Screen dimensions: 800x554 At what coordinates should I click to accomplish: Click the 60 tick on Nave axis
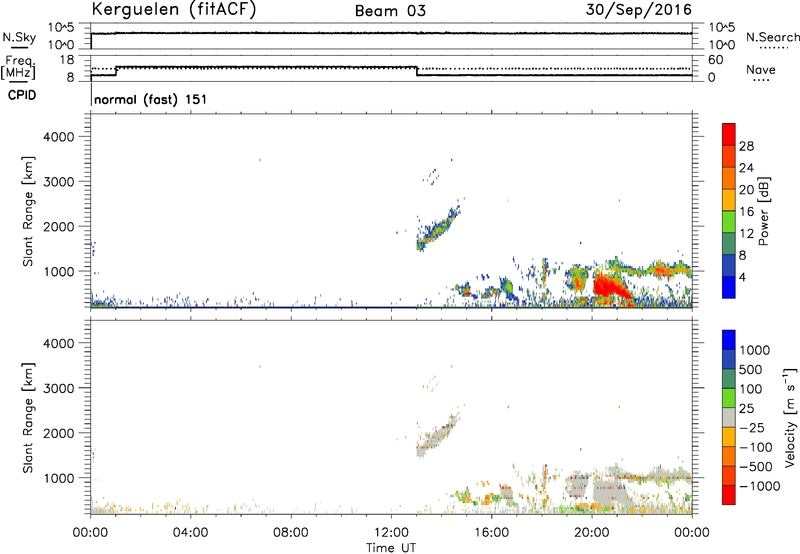click(715, 60)
